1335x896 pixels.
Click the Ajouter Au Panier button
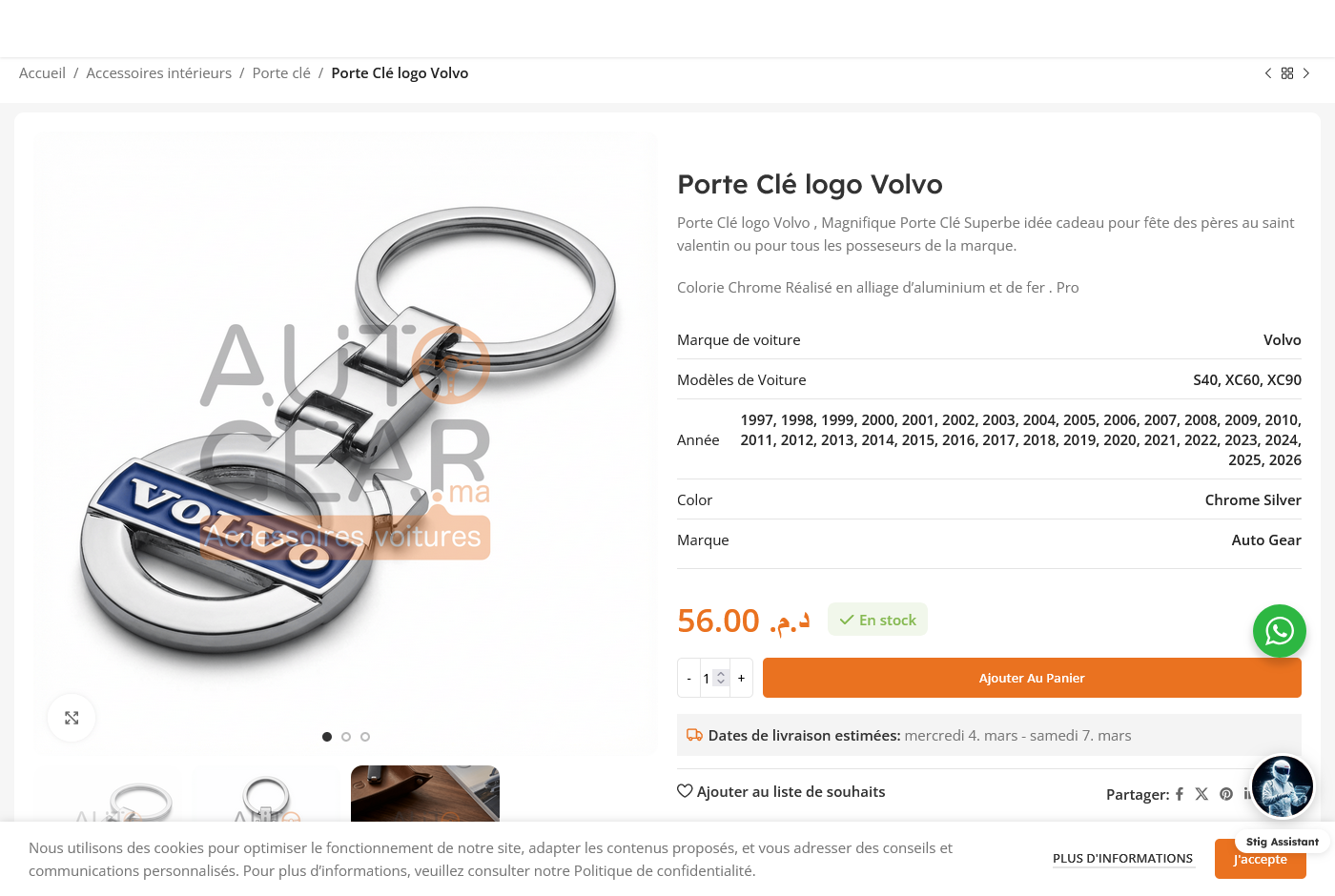pos(1032,678)
